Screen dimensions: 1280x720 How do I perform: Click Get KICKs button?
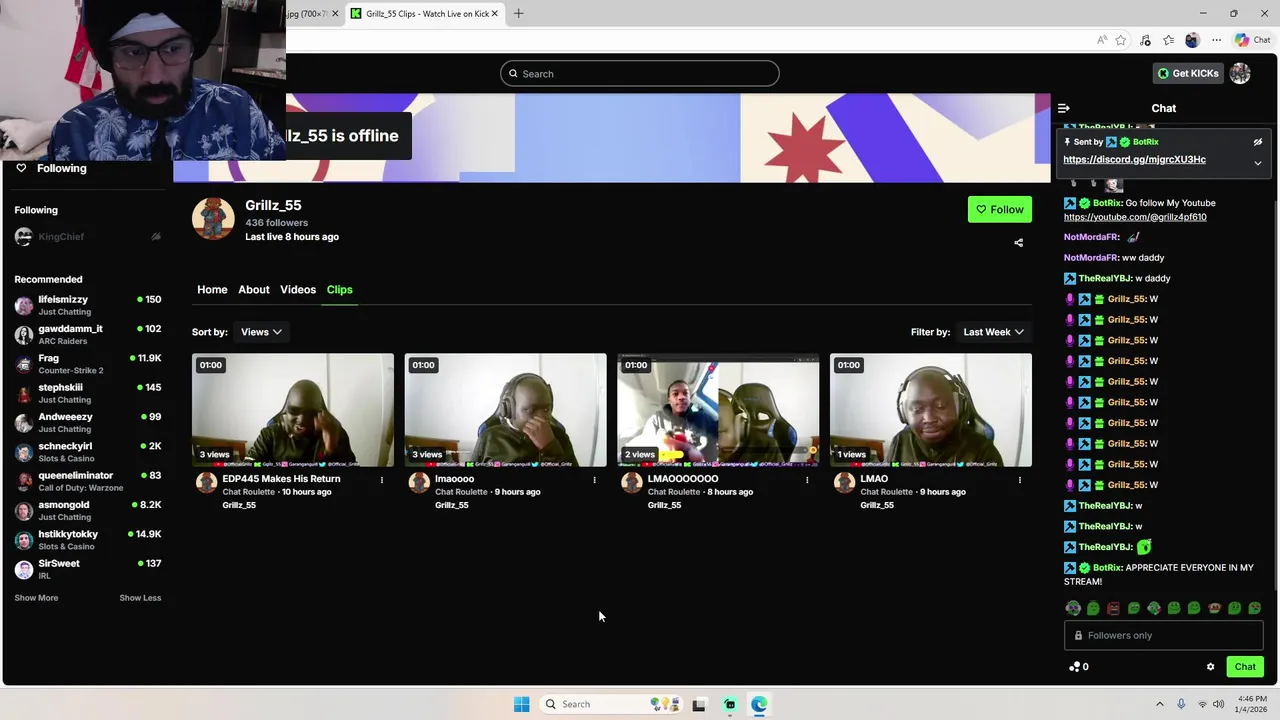point(1188,74)
